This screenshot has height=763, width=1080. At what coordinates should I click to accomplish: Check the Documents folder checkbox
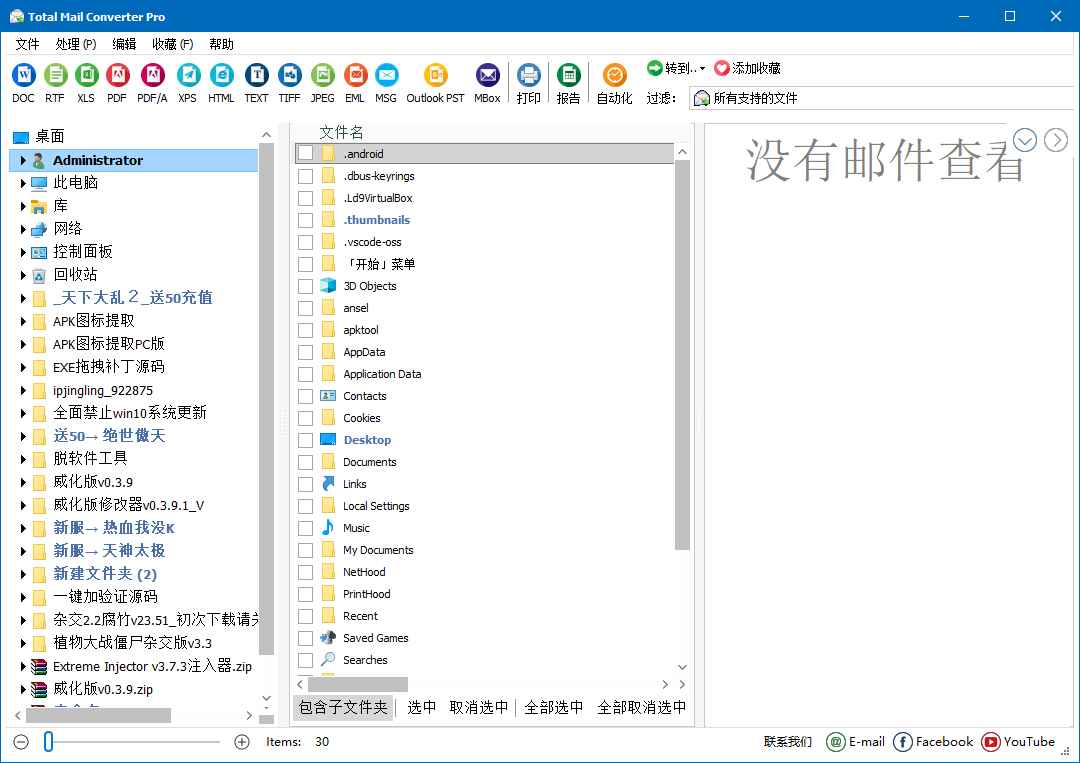[x=306, y=461]
